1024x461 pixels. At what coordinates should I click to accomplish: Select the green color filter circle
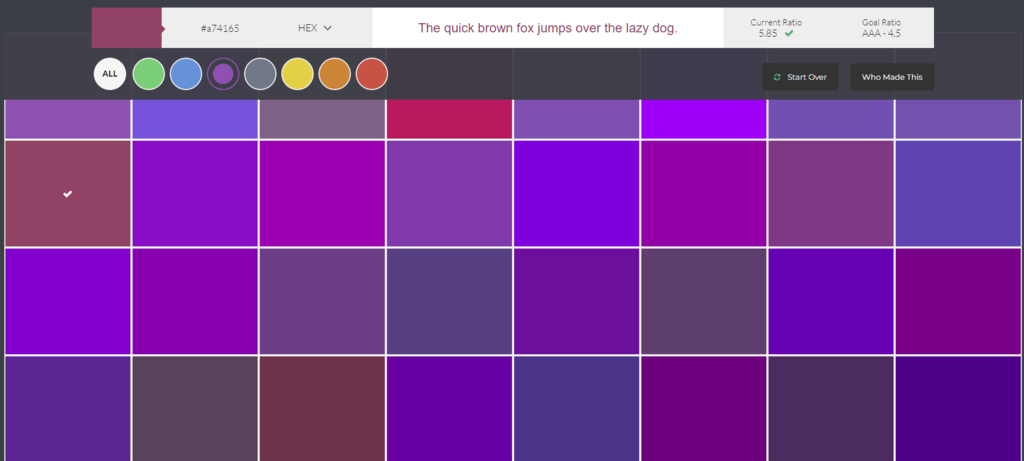[x=148, y=74]
